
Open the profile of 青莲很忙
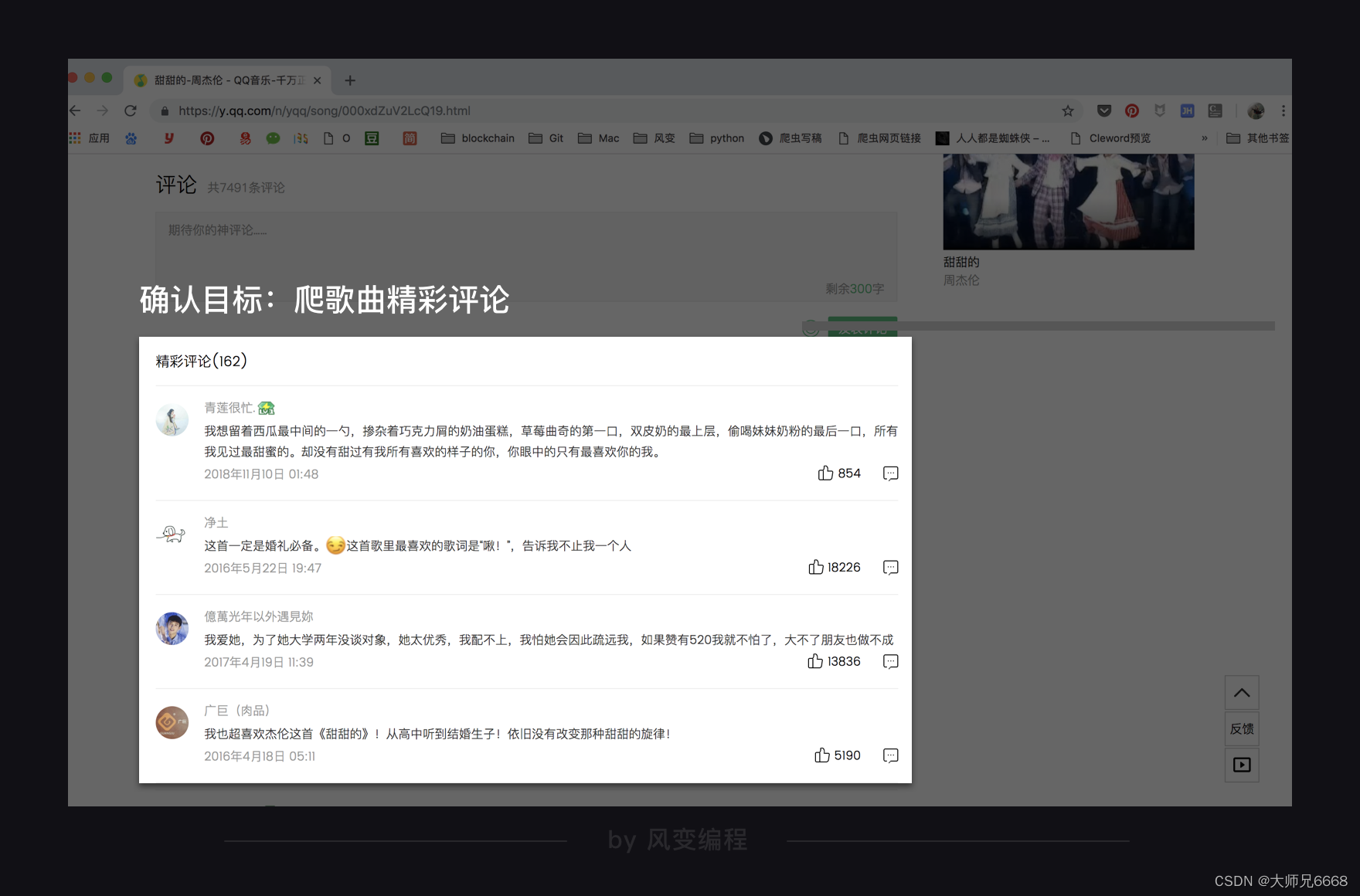(229, 408)
